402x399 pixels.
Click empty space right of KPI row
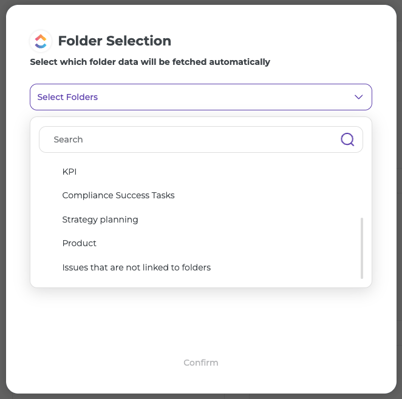pyautogui.click(x=217, y=172)
